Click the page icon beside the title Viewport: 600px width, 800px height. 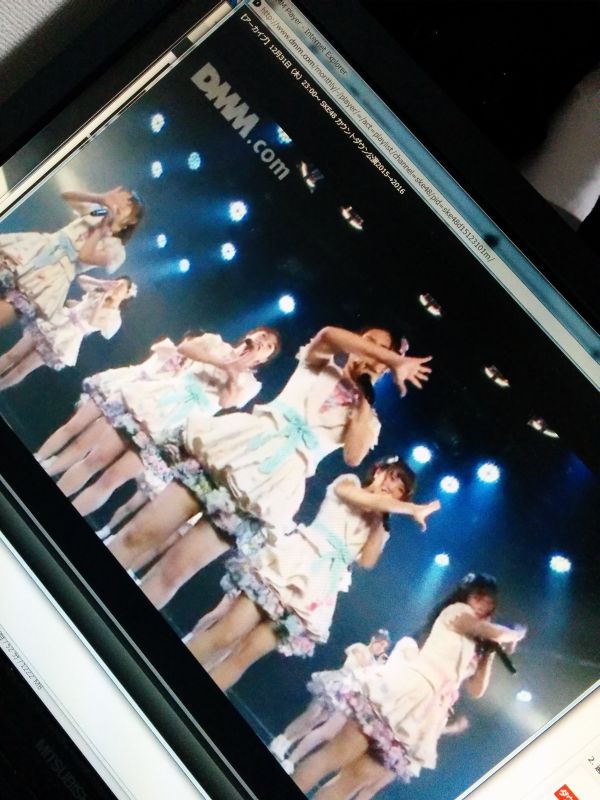tap(258, 4)
